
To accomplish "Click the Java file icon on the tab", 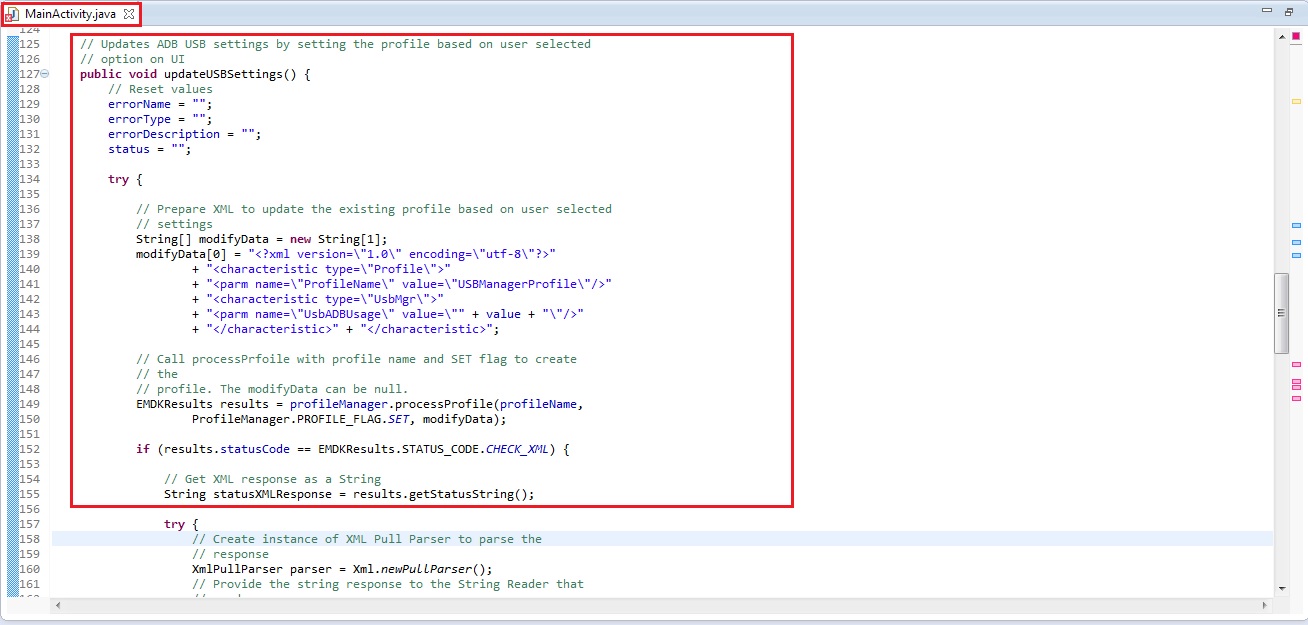I will tap(13, 14).
